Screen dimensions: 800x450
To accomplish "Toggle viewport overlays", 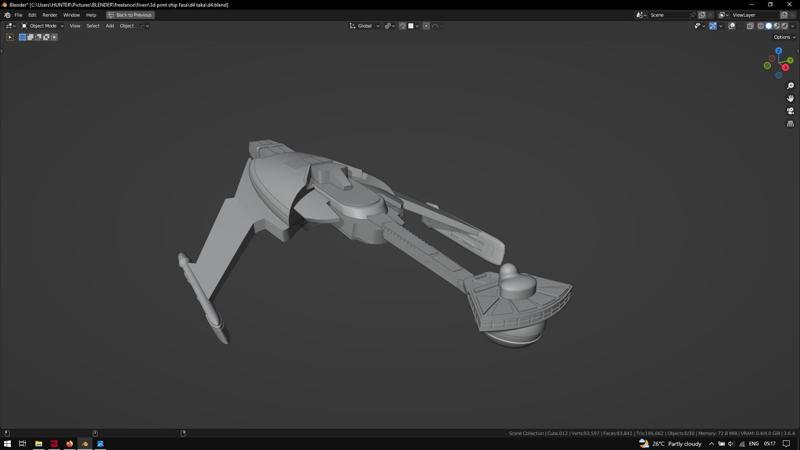I will click(732, 26).
